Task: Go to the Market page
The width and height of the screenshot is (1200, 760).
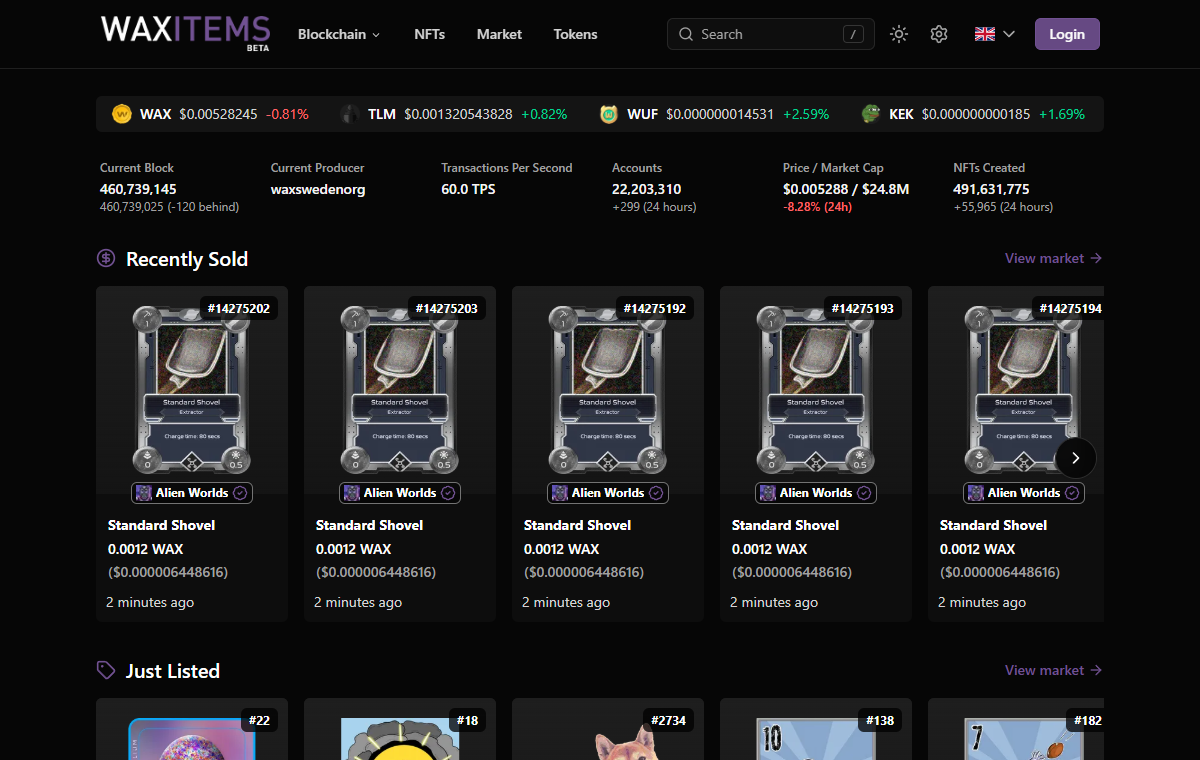Action: 499,34
